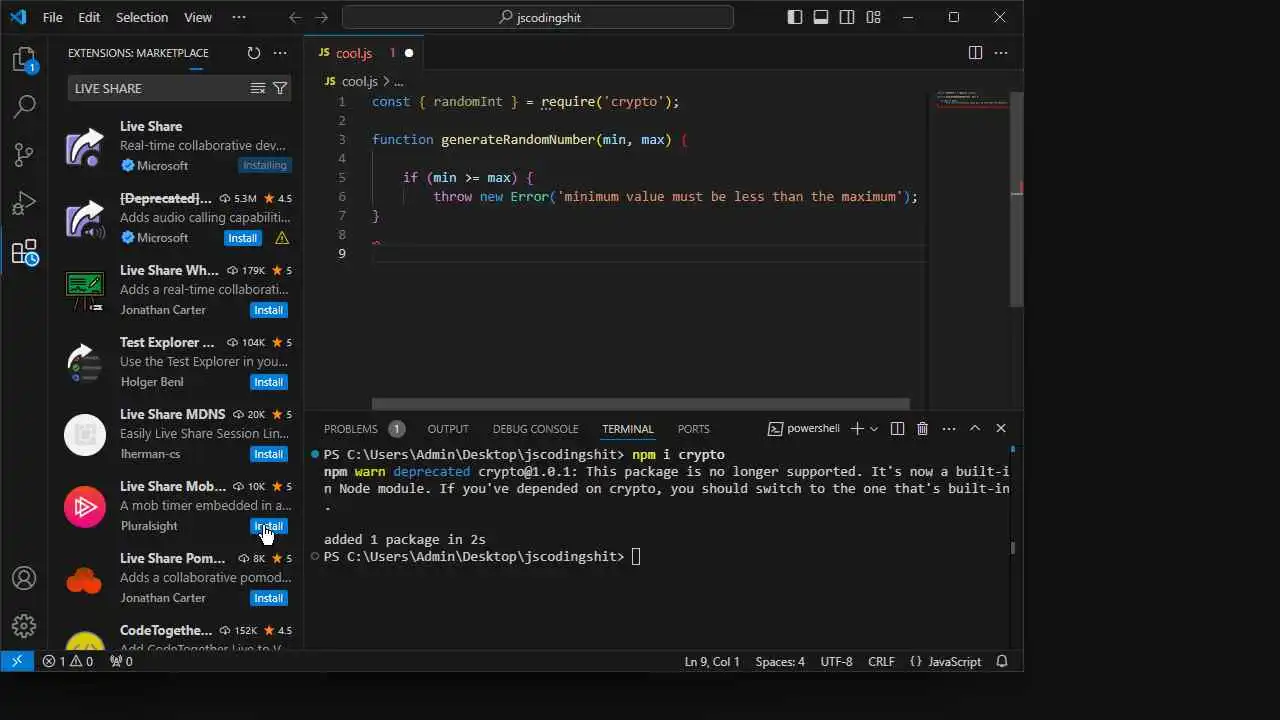Open the terminal launch profile dropdown
Screen dimensions: 1280x720
coord(874,428)
